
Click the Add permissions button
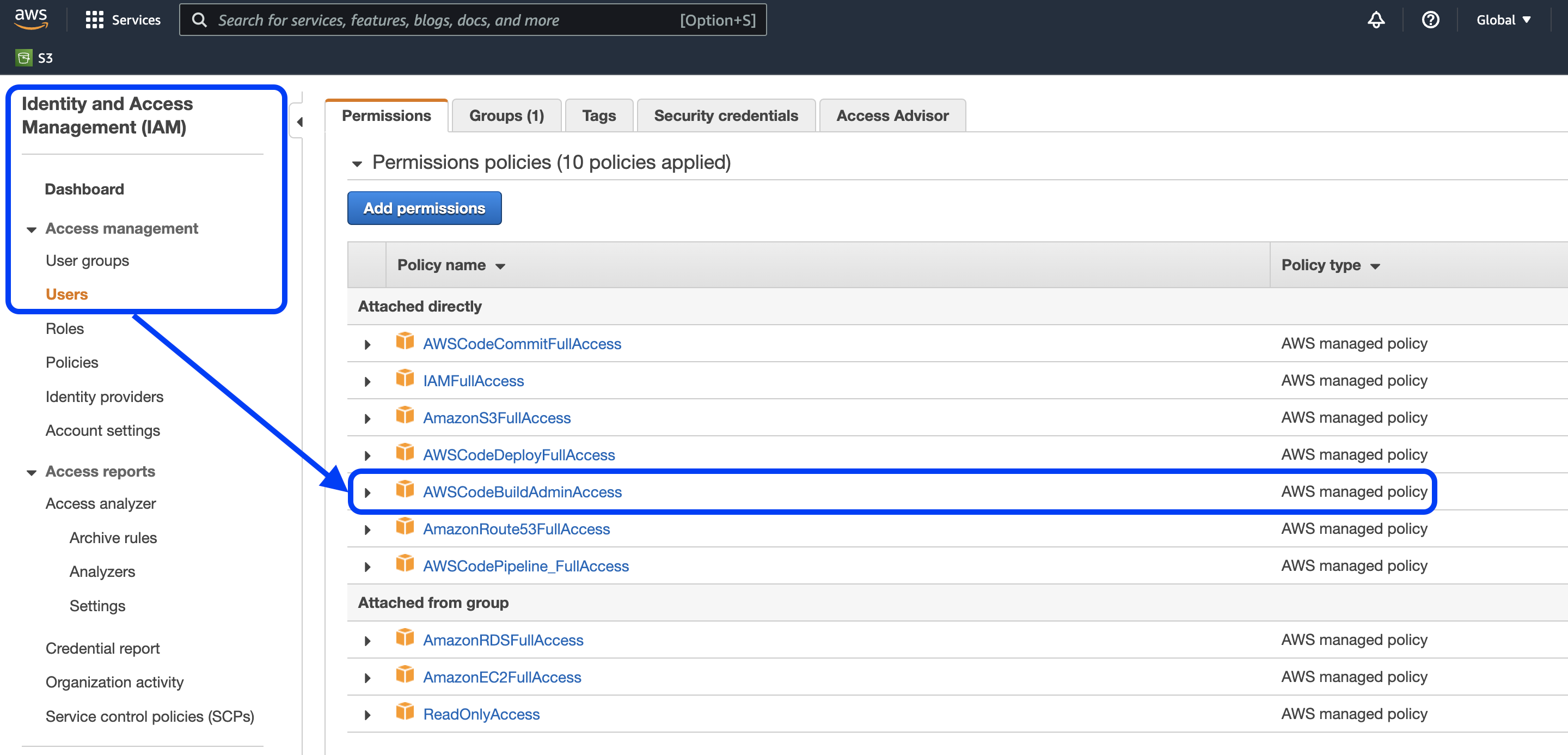[424, 208]
